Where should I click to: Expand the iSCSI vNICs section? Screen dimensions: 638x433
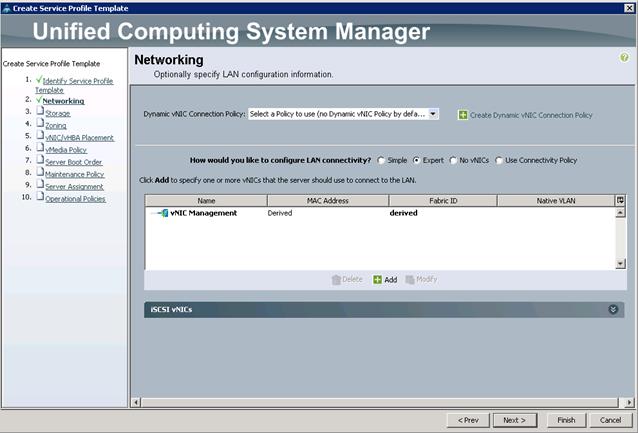pyautogui.click(x=613, y=310)
